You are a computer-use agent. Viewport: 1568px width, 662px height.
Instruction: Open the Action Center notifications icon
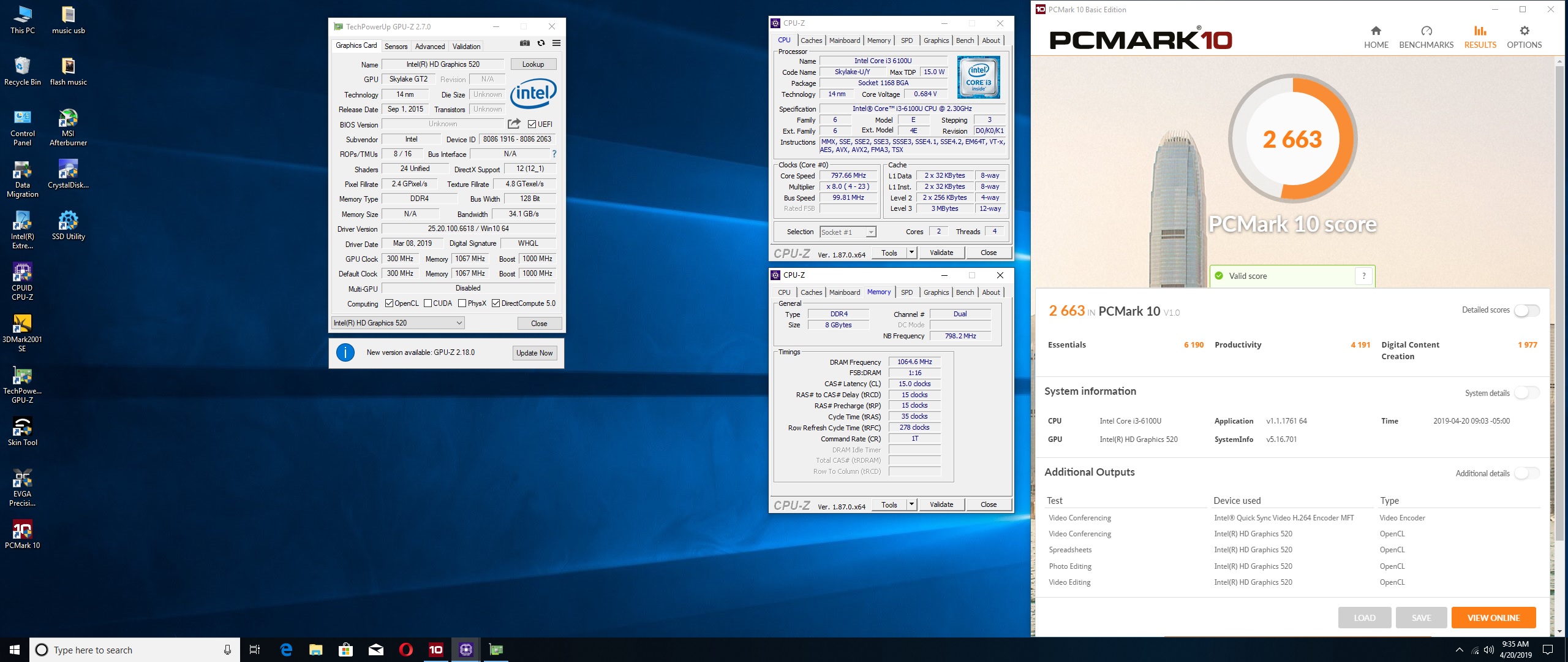point(1548,650)
